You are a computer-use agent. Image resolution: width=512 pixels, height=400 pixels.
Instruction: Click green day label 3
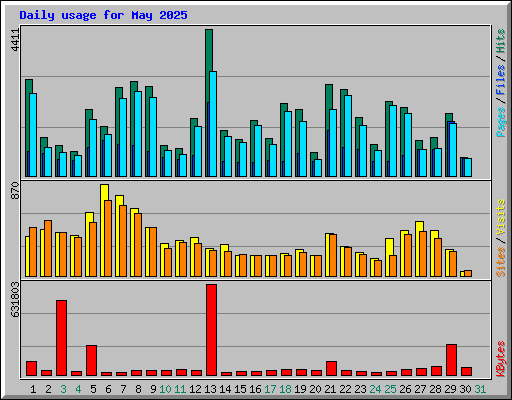(x=63, y=389)
